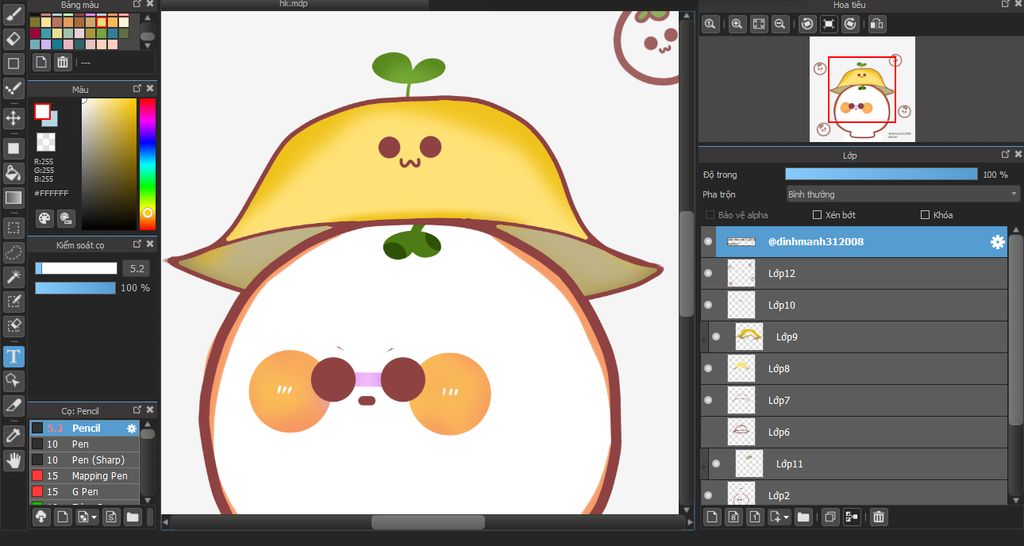Select the Mapping Pen brush
1024x546 pixels.
[84, 475]
